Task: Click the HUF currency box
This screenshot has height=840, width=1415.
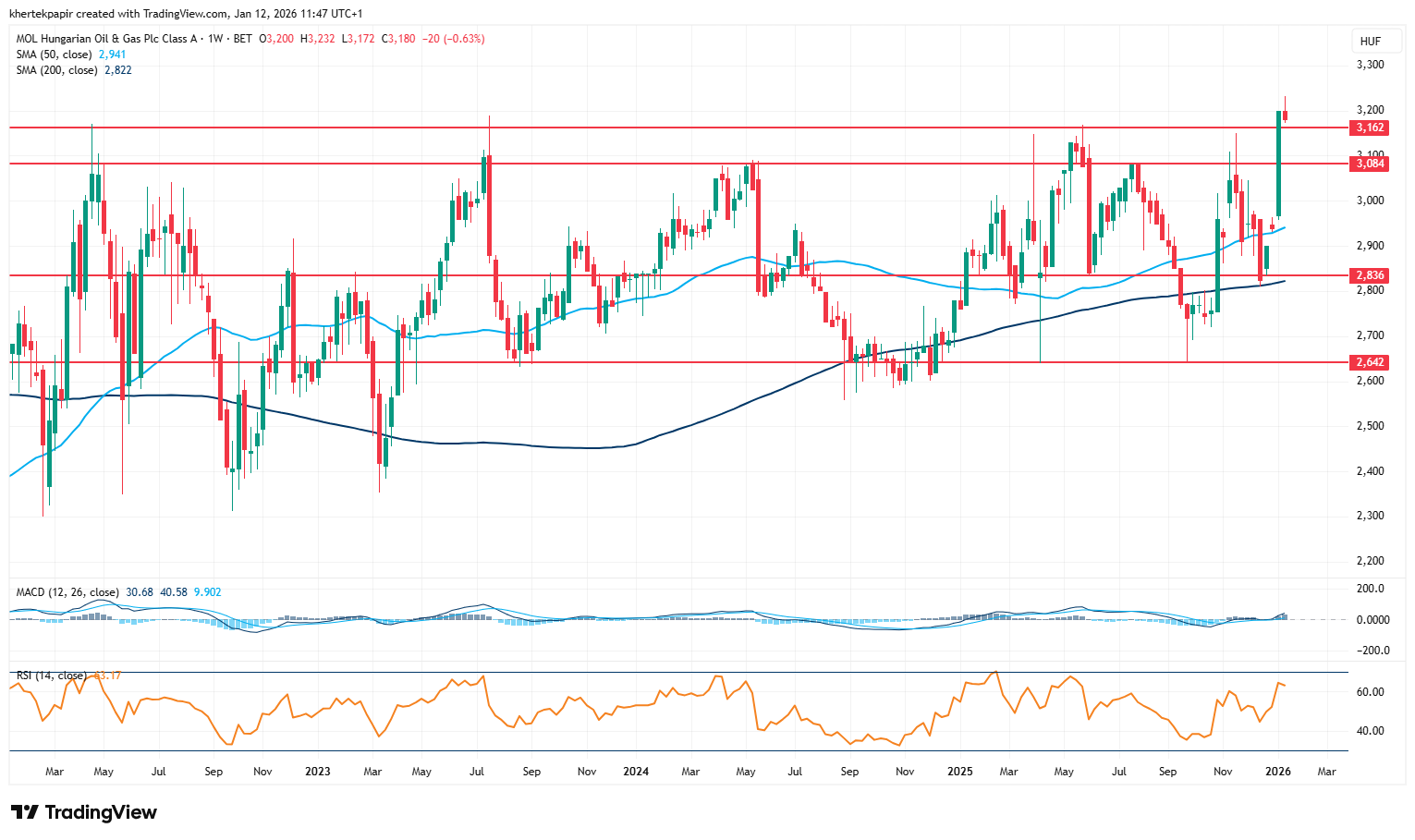Action: click(x=1370, y=42)
